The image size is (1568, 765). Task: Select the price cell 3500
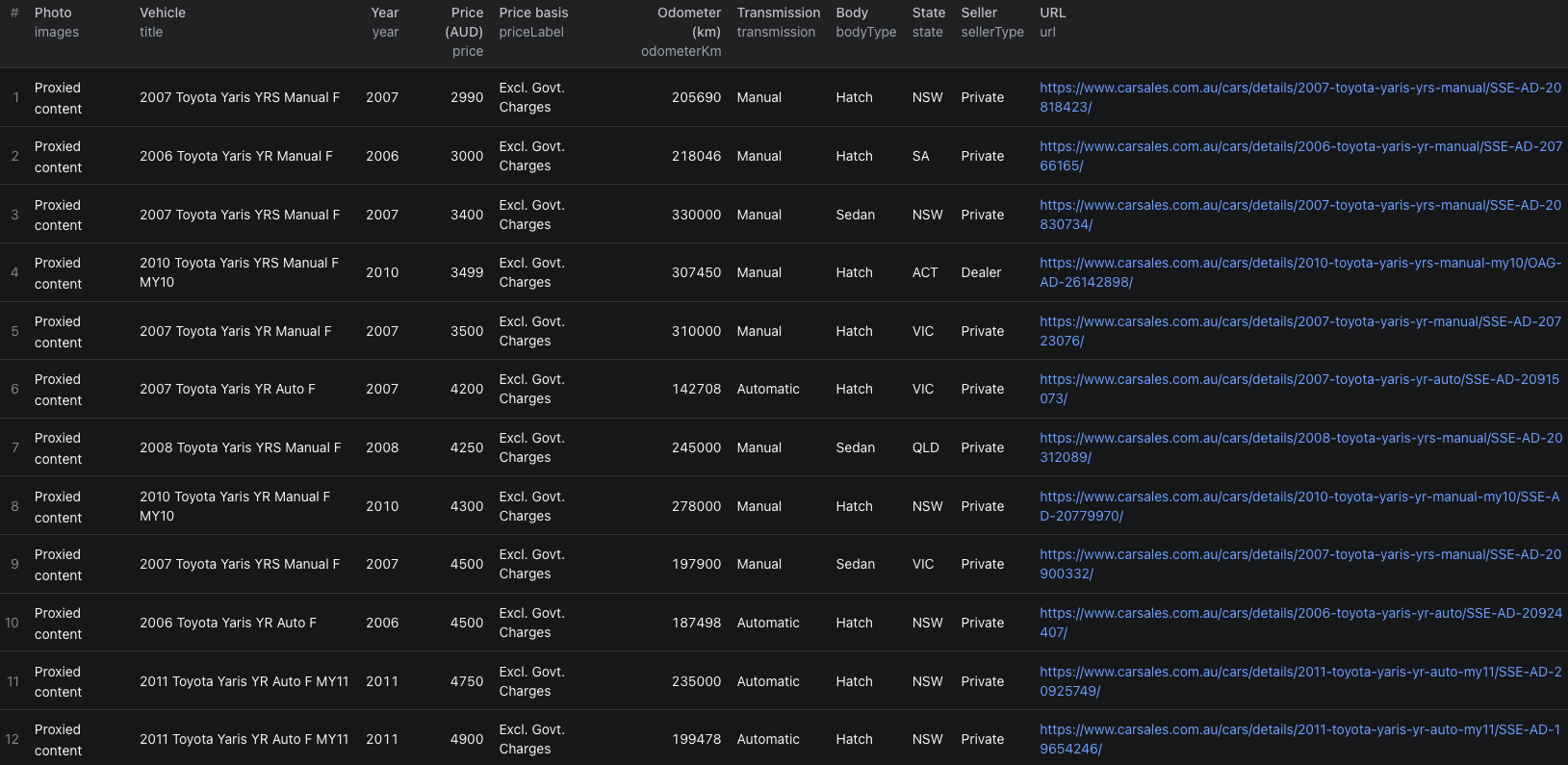467,331
